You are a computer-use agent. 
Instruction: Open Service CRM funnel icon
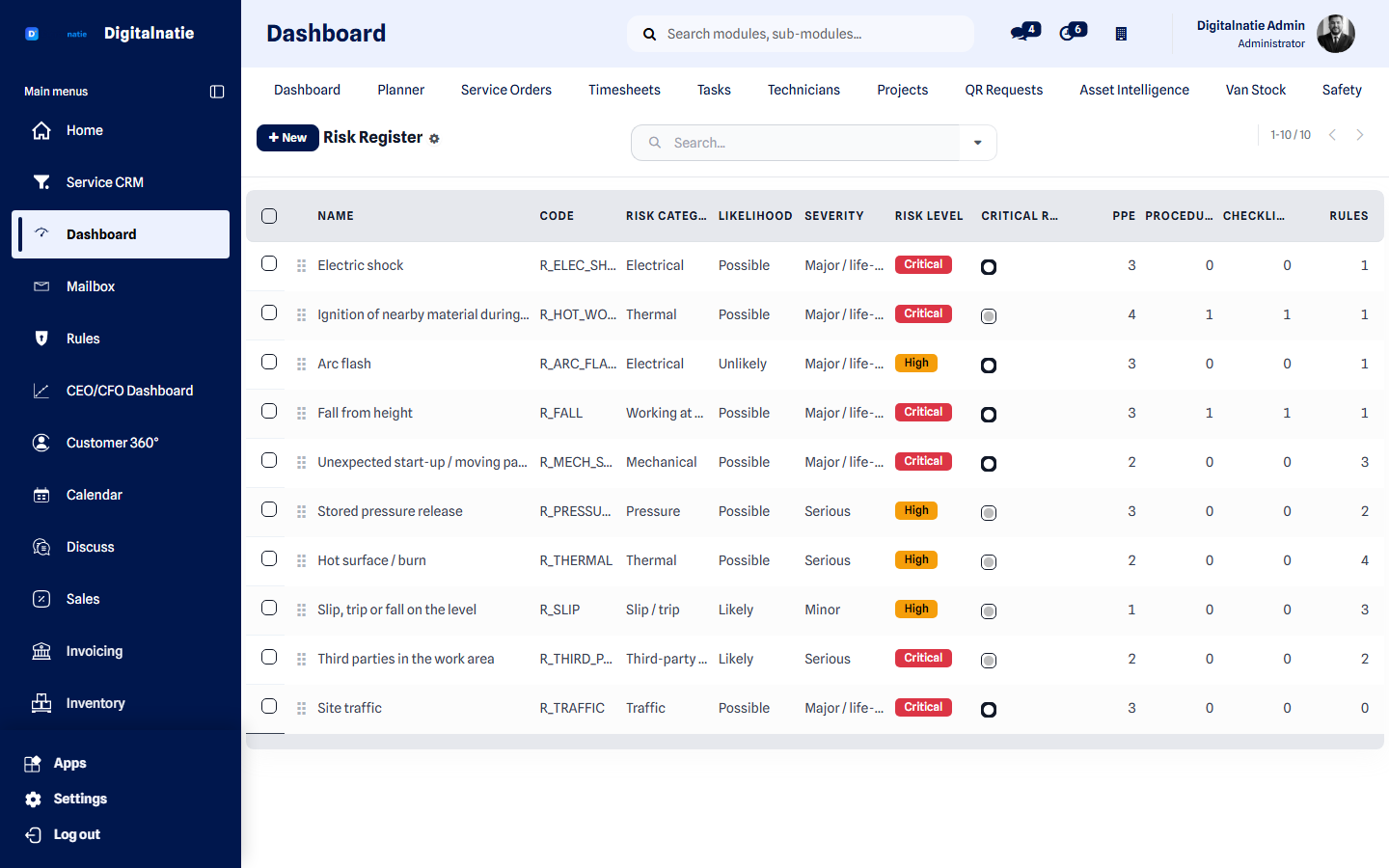point(41,182)
